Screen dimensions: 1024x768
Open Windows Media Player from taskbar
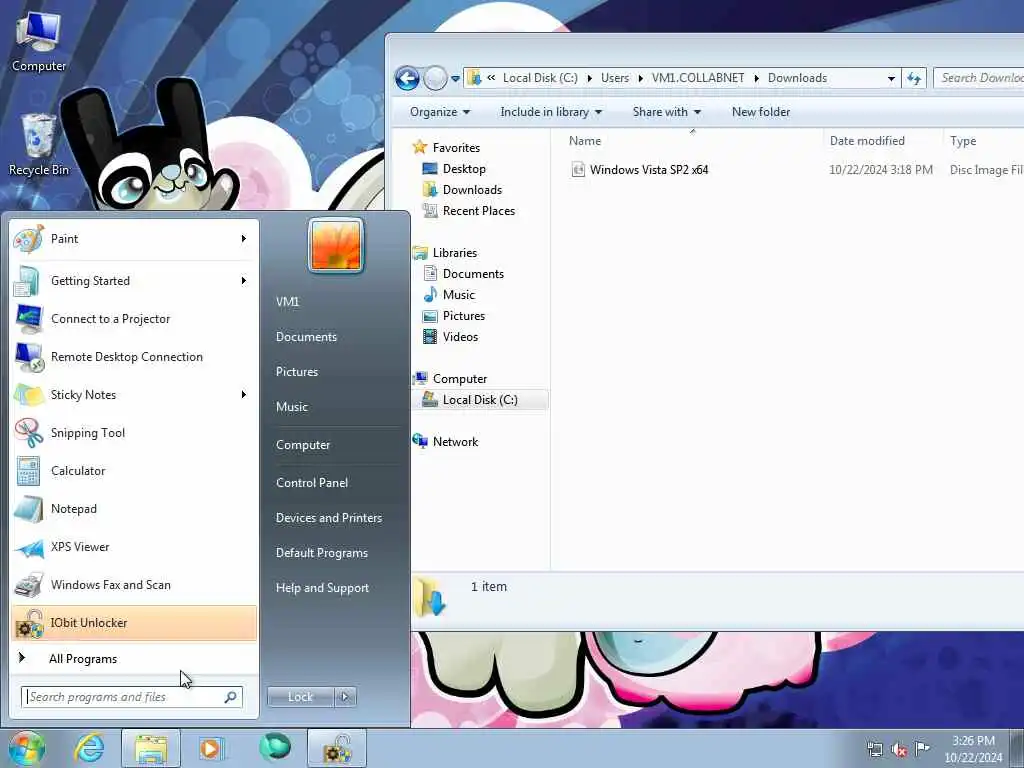pyautogui.click(x=210, y=748)
